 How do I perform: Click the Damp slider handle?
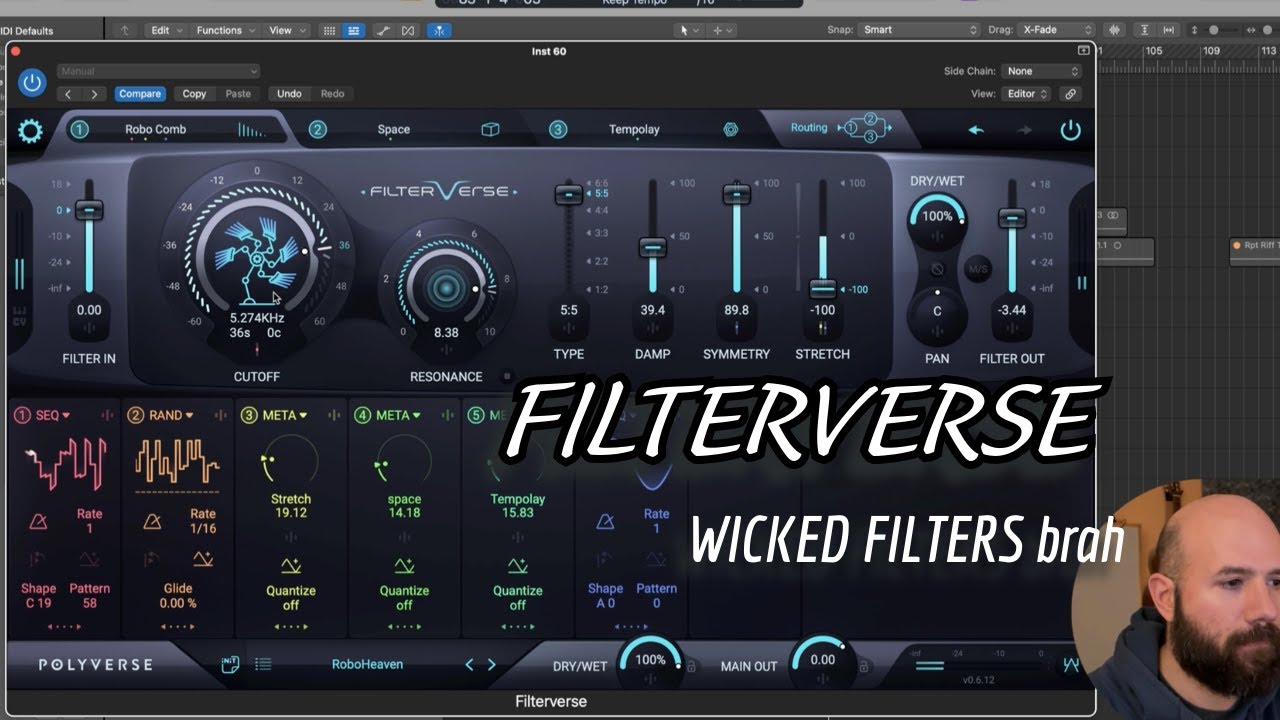pos(653,247)
